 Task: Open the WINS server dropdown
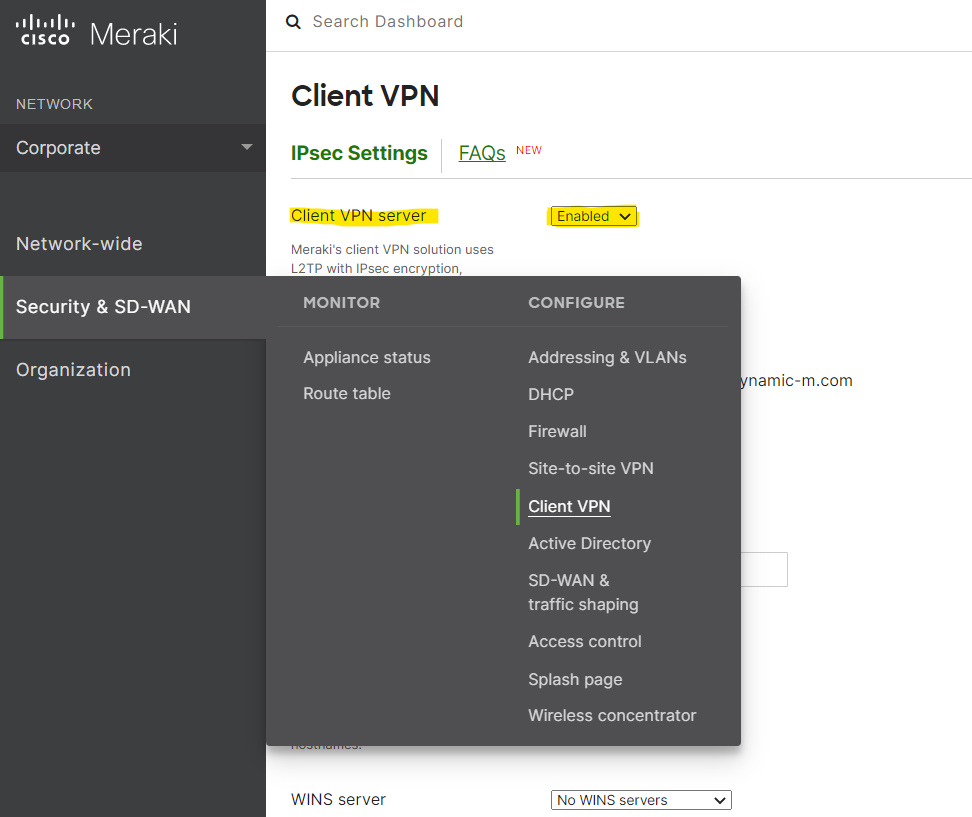640,800
